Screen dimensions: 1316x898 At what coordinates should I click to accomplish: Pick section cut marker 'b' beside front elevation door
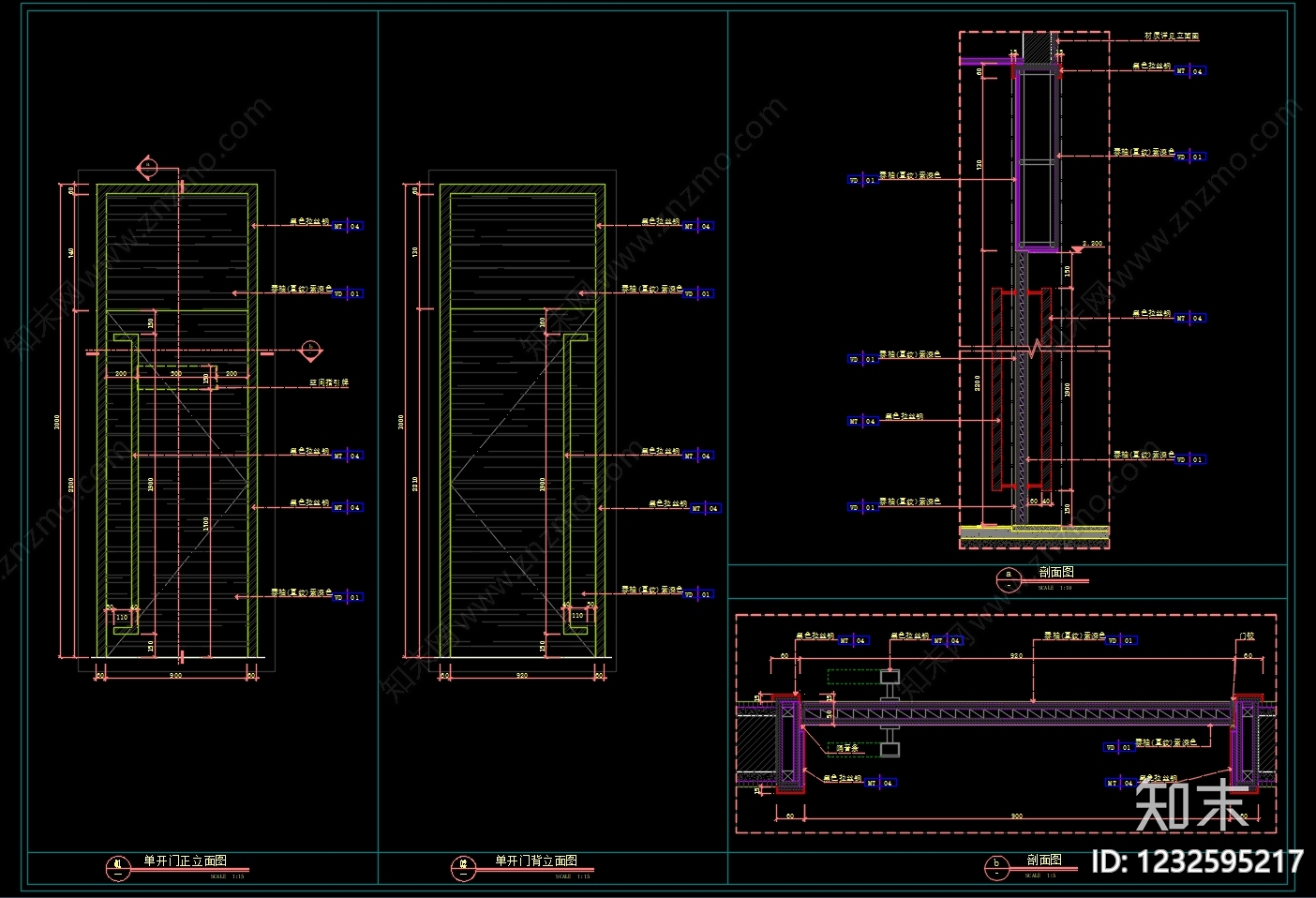pyautogui.click(x=311, y=351)
